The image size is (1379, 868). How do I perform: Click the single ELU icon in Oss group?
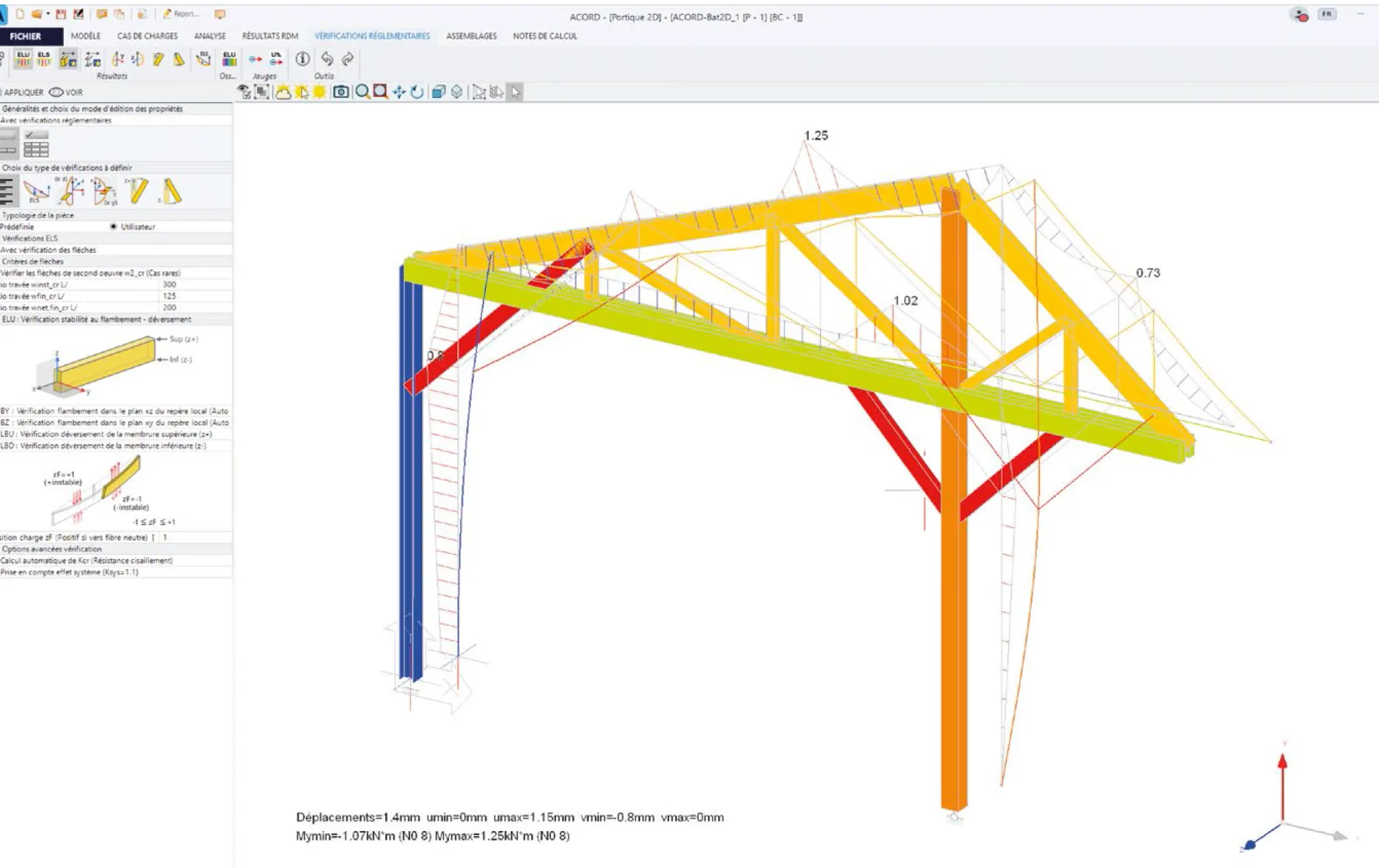(x=230, y=59)
